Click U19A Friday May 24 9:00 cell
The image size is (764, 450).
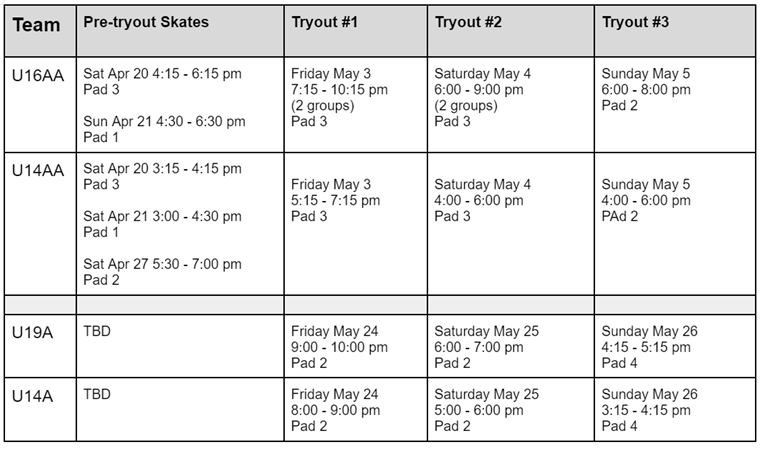click(356, 346)
